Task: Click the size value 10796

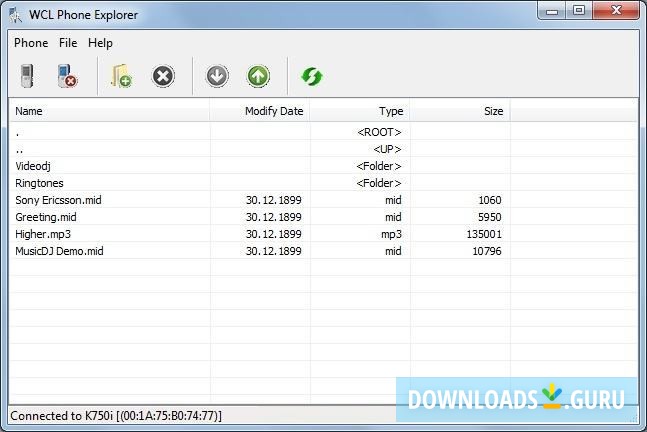Action: point(487,251)
